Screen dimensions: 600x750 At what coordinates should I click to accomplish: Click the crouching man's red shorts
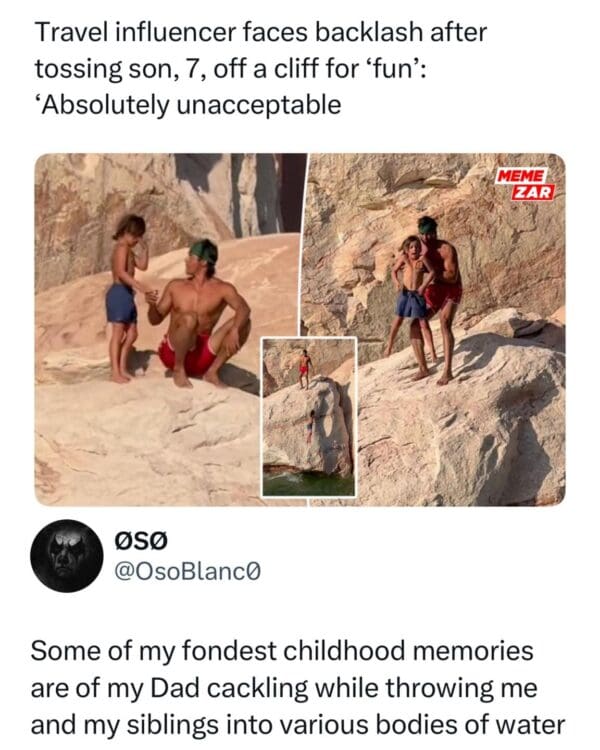pos(190,356)
